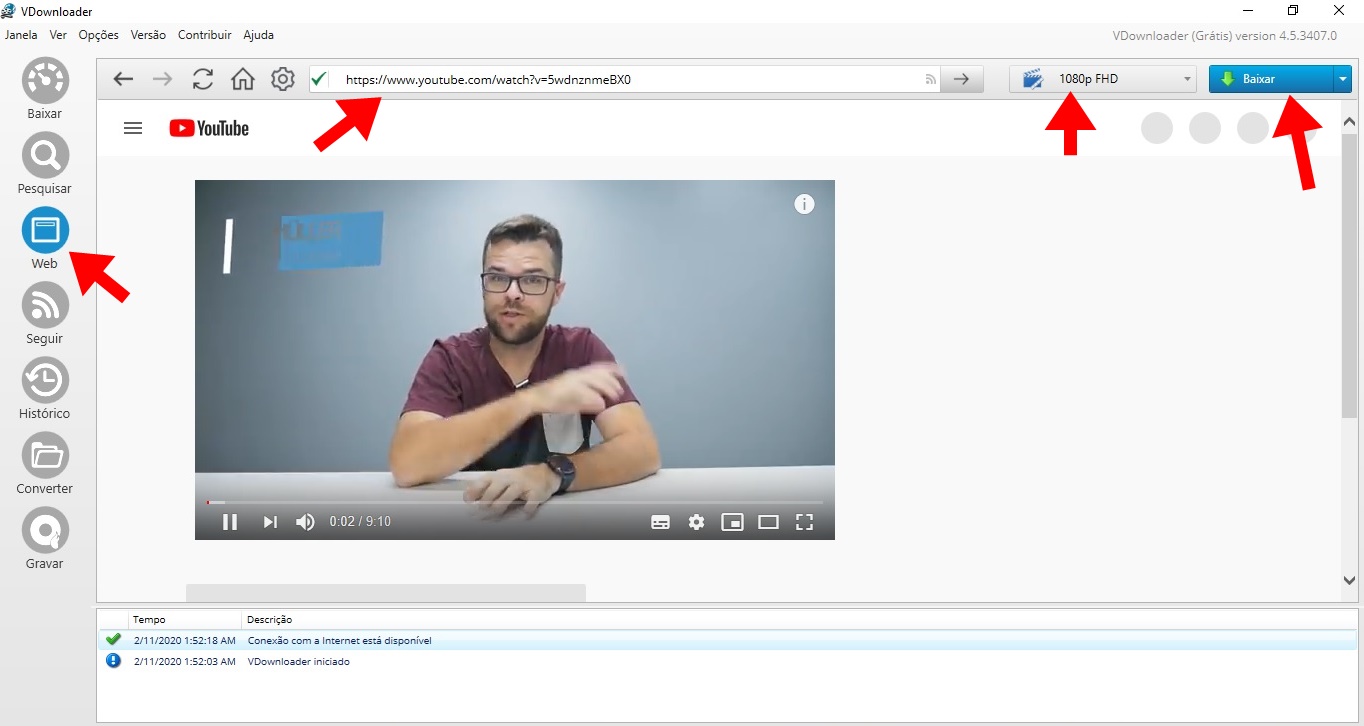Click the go arrow next to address bar
This screenshot has height=726, width=1364.
tap(962, 79)
